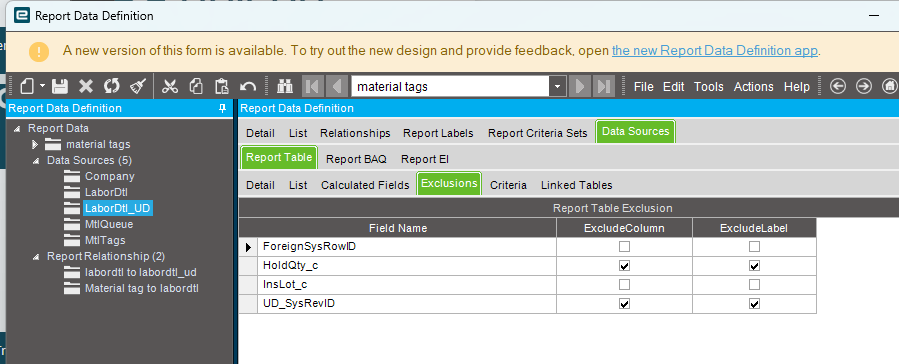899x364 pixels.
Task: Open the new Report Data Definition app link
Action: pyautogui.click(x=714, y=50)
